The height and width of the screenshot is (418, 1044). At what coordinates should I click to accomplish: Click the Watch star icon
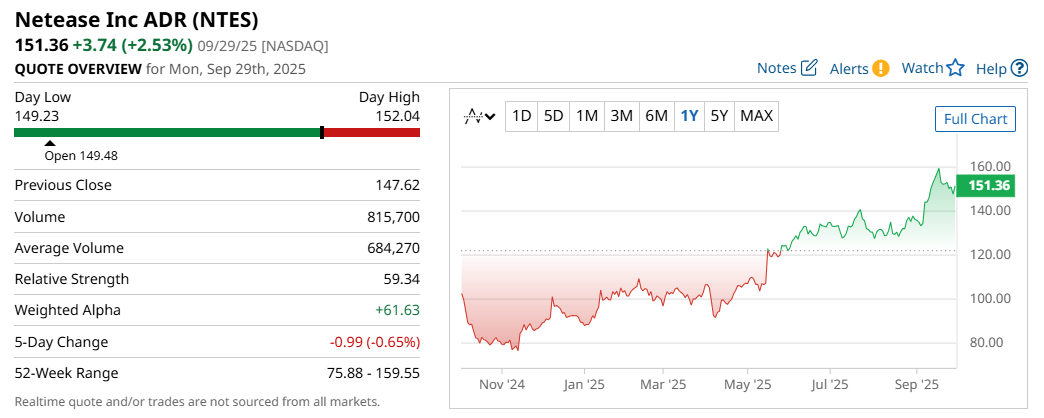pos(956,68)
